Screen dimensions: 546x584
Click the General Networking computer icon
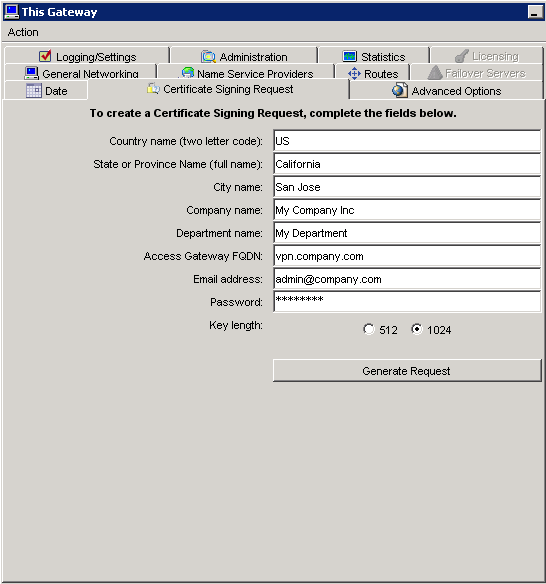coord(31,73)
